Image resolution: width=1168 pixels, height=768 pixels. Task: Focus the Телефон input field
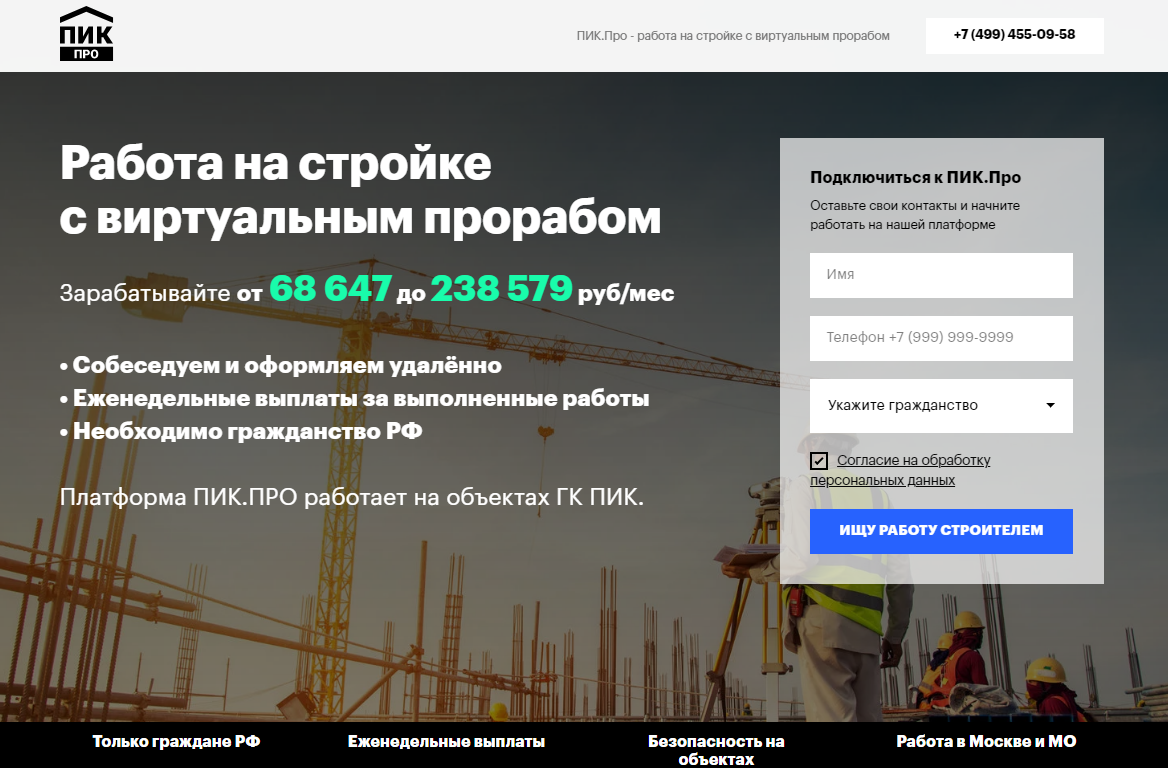pyautogui.click(x=941, y=338)
